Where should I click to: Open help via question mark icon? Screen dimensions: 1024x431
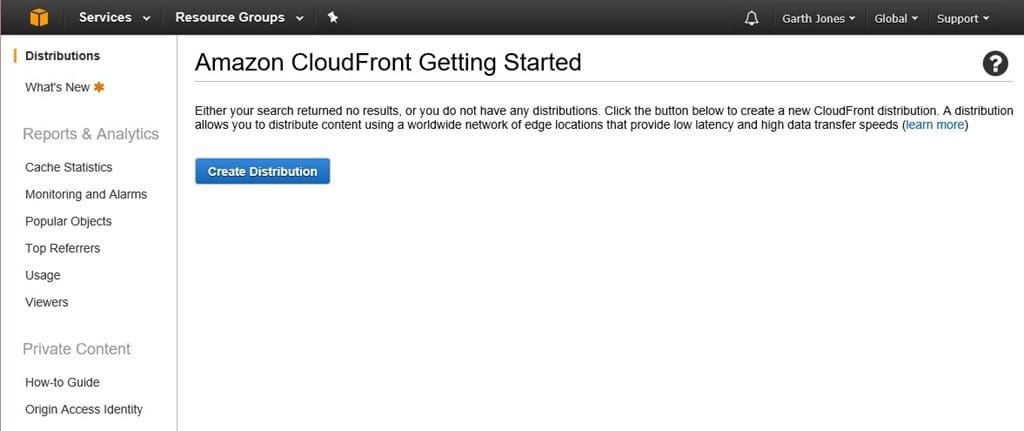pyautogui.click(x=995, y=63)
